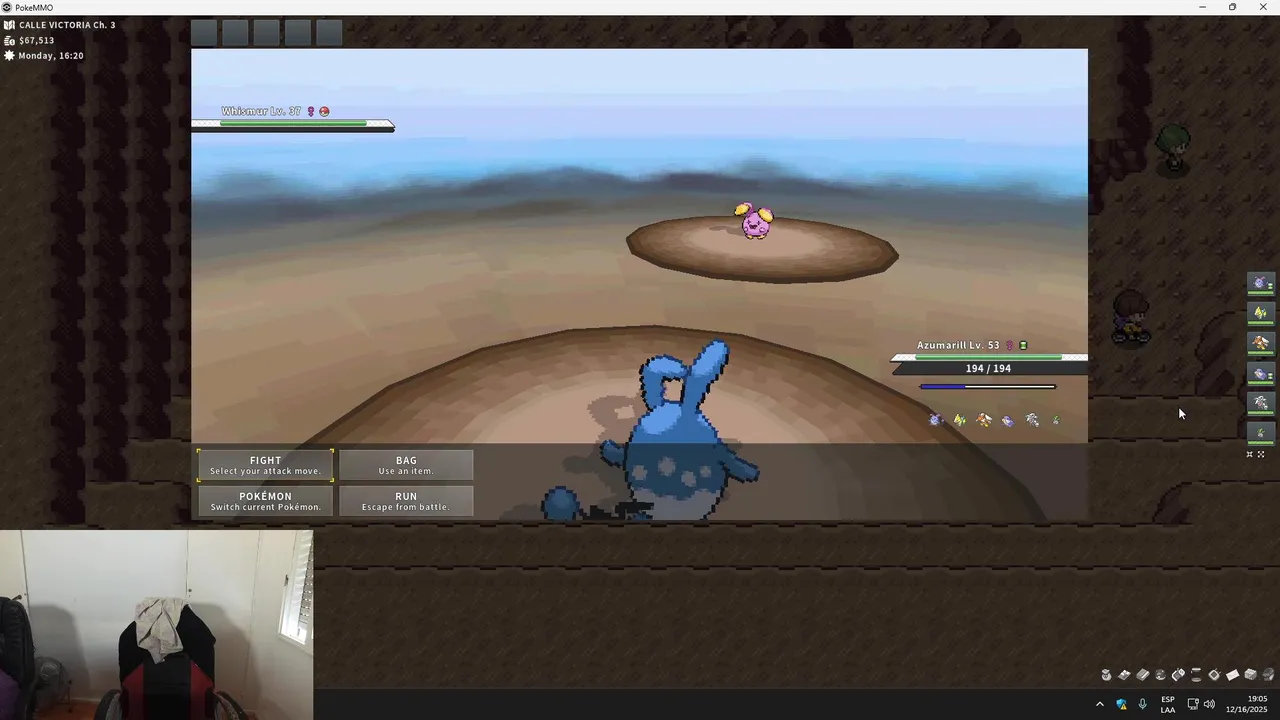This screenshot has height=720, width=1280.
Task: Click the FIGHT button to select an attack
Action: click(x=265, y=465)
